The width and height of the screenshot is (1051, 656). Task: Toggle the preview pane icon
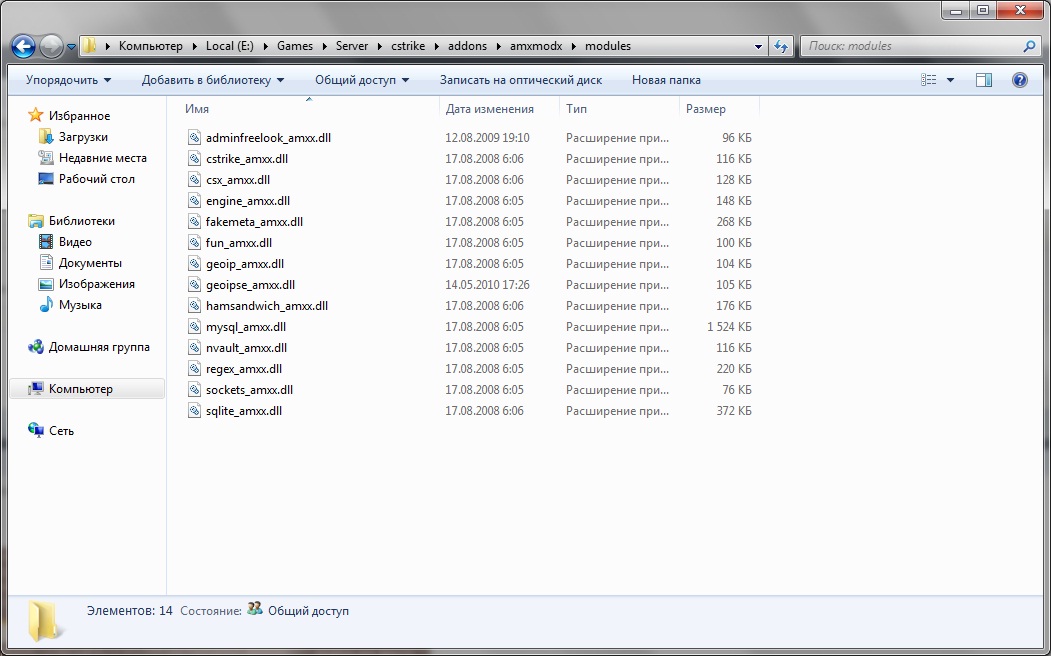click(984, 80)
